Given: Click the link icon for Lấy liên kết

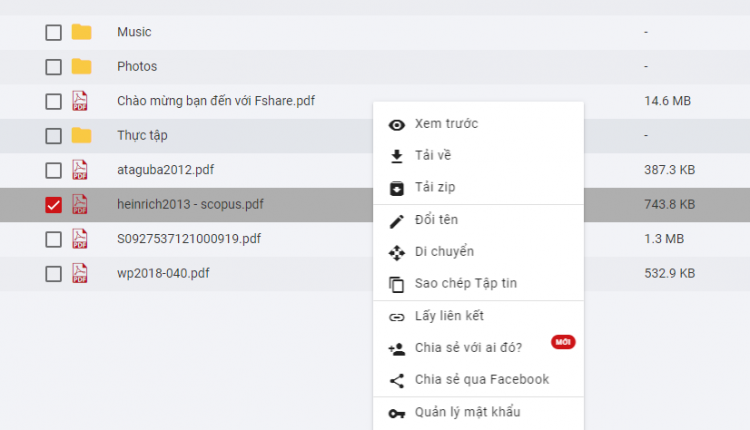Looking at the screenshot, I should [397, 317].
